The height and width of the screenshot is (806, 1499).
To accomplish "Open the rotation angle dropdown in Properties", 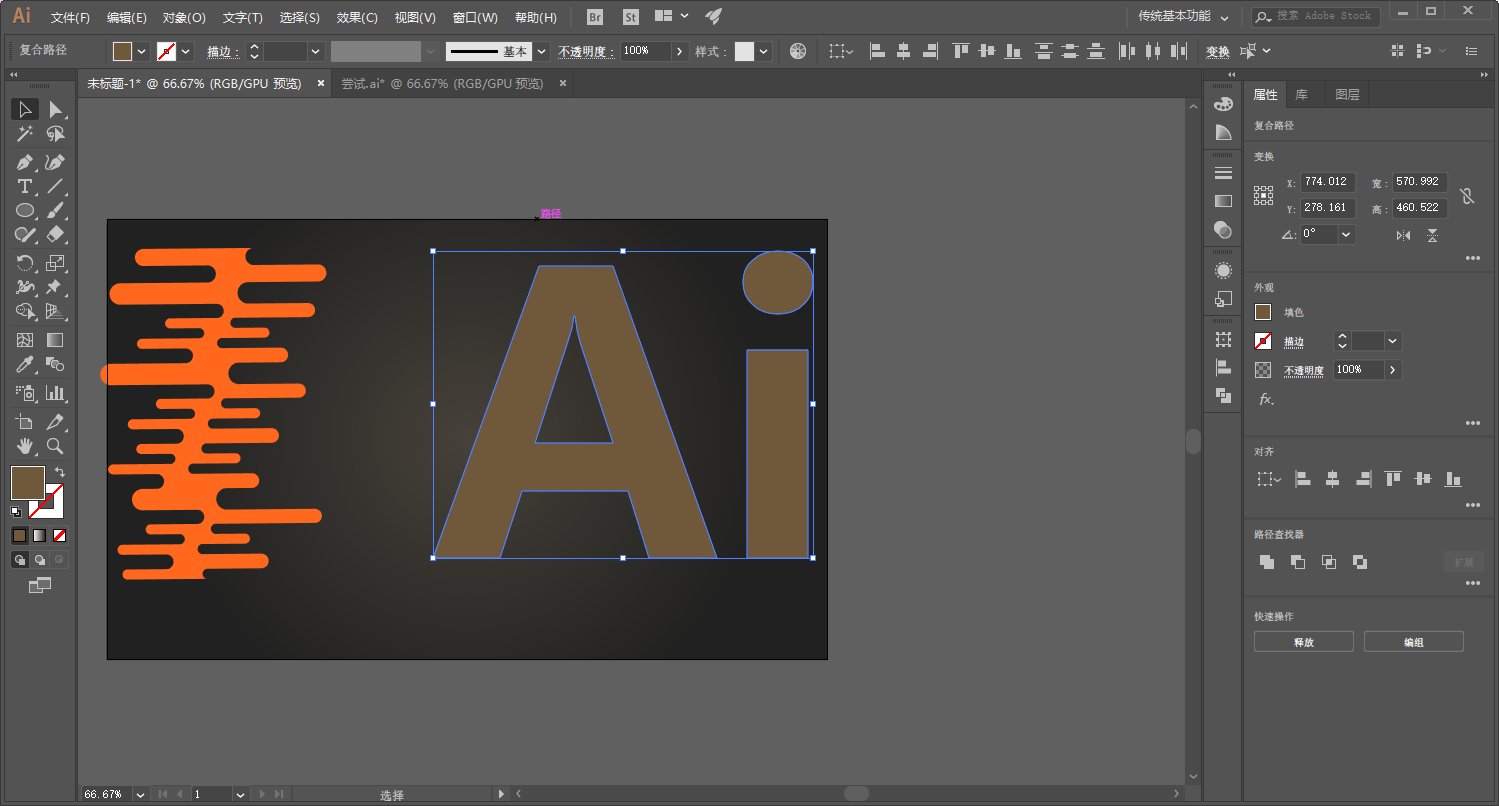I will [1346, 234].
